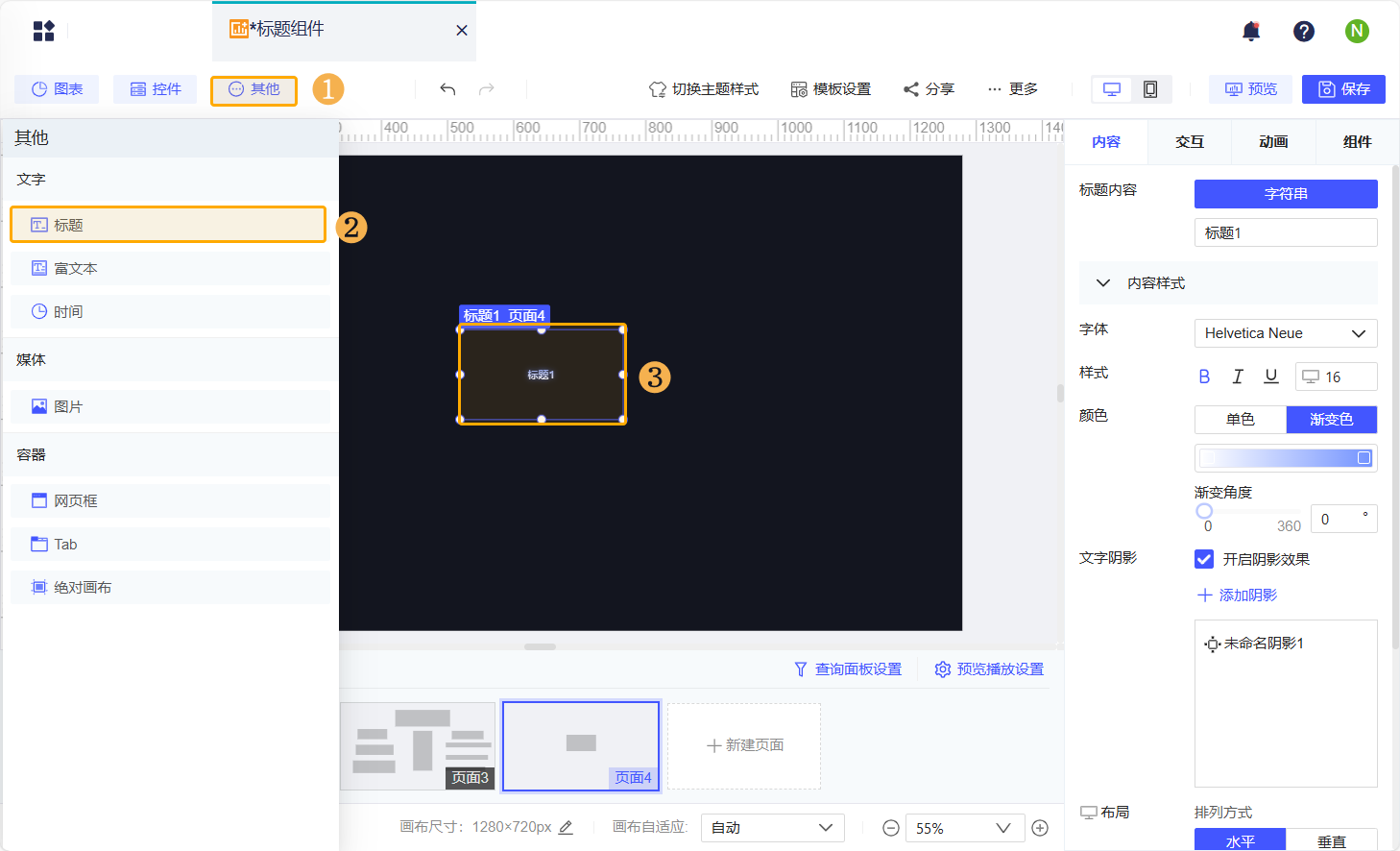
Task: Zoom out with the minus icon
Action: pos(891,828)
